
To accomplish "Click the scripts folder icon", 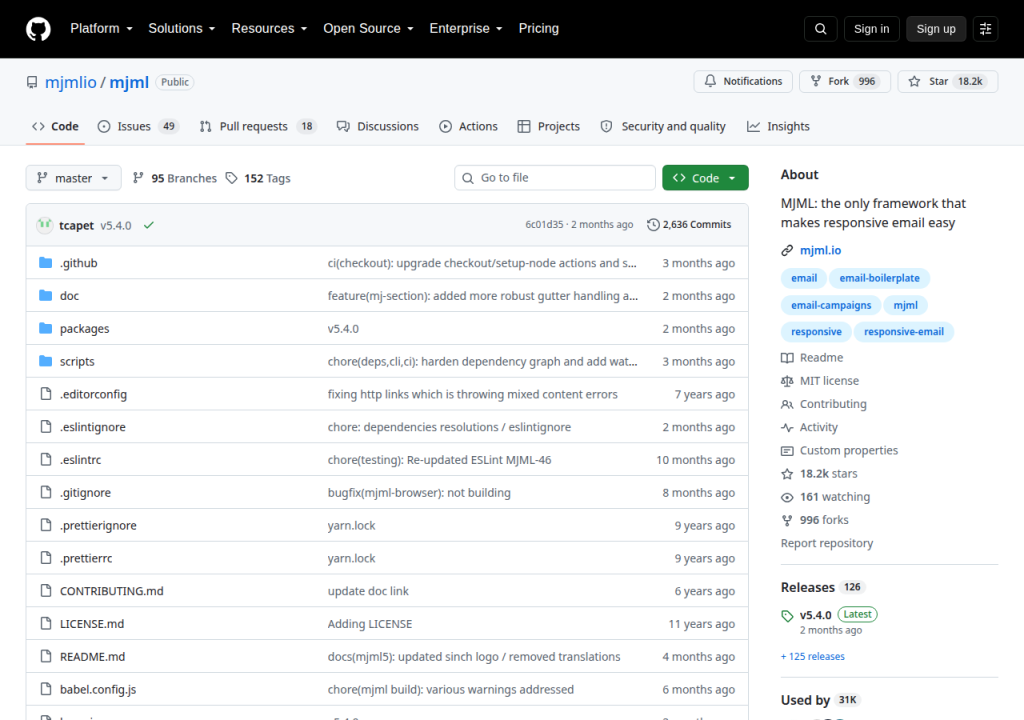I will coord(46,361).
